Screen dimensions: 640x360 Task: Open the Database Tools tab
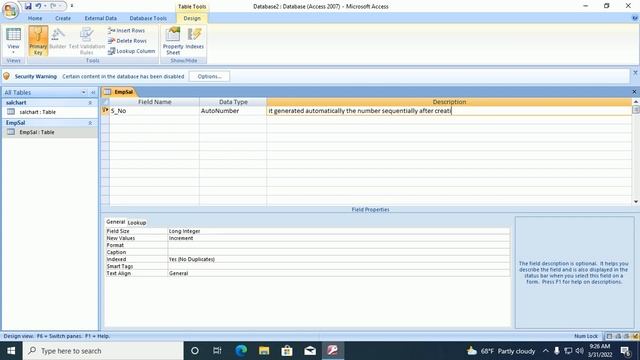[148, 18]
